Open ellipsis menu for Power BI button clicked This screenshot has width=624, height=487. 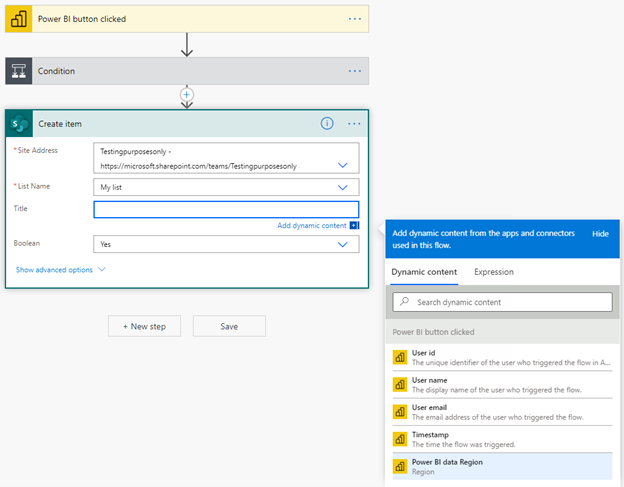click(x=354, y=19)
